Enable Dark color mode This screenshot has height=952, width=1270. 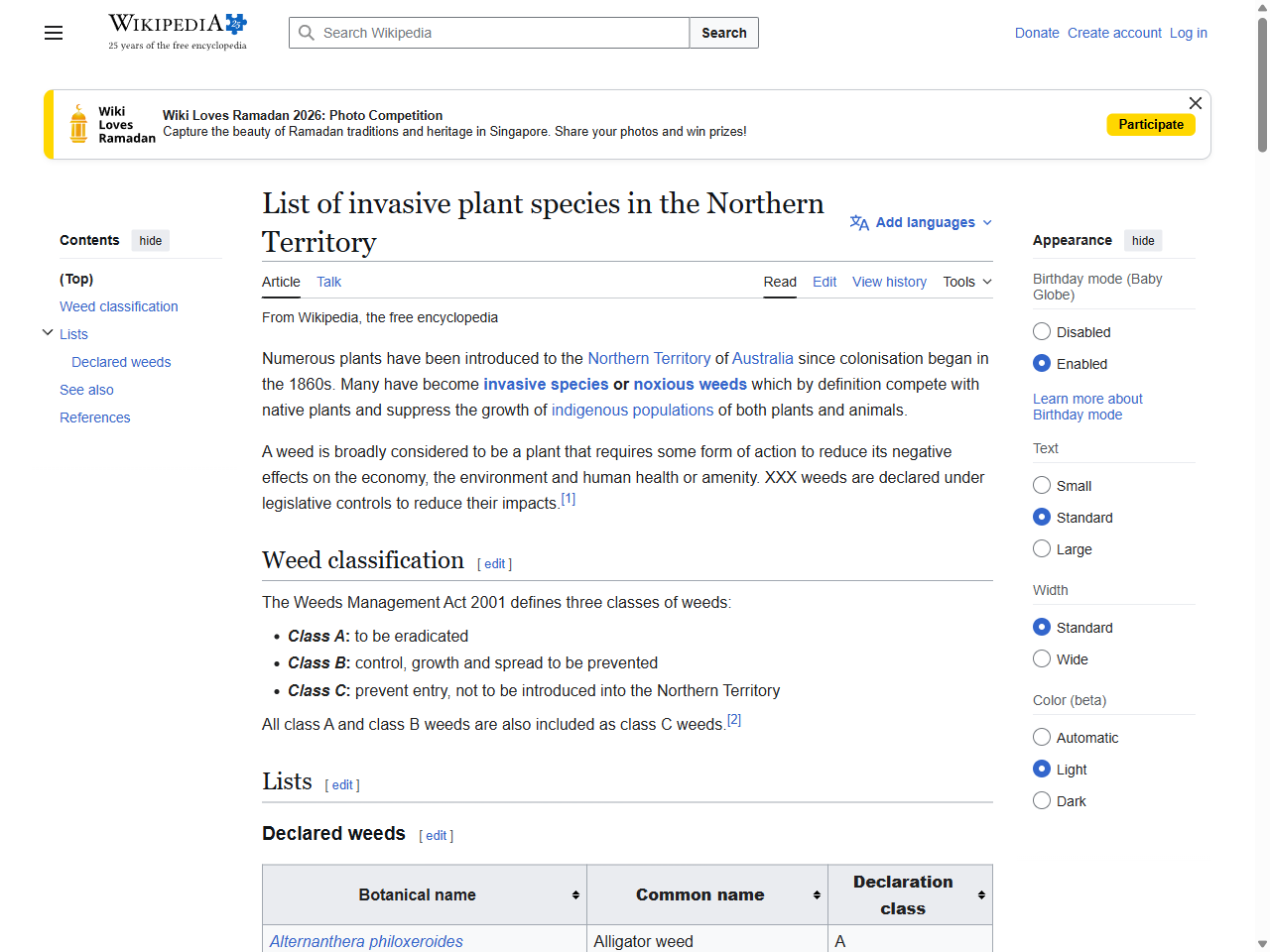(1042, 800)
